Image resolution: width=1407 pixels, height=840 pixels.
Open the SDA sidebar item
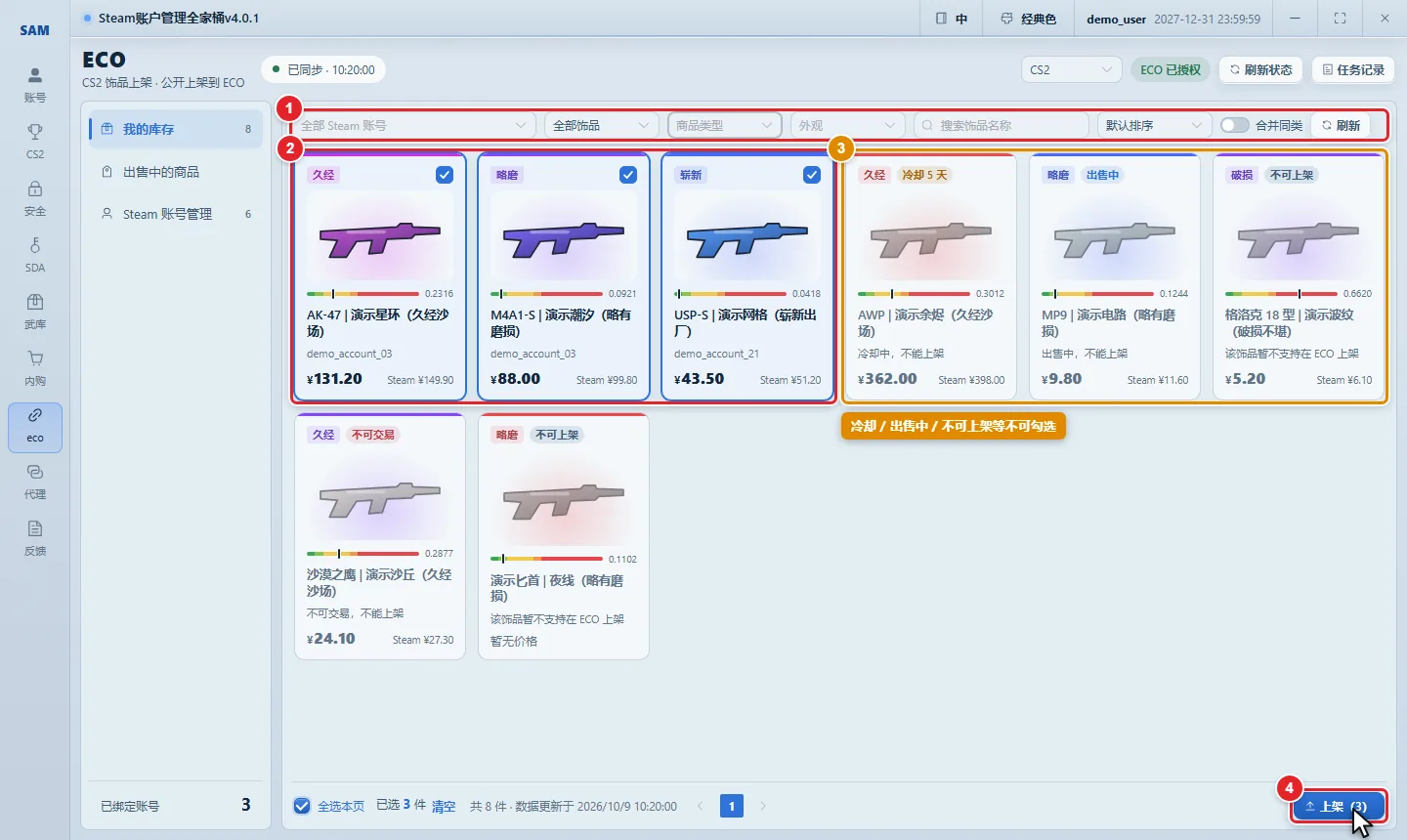(x=35, y=255)
